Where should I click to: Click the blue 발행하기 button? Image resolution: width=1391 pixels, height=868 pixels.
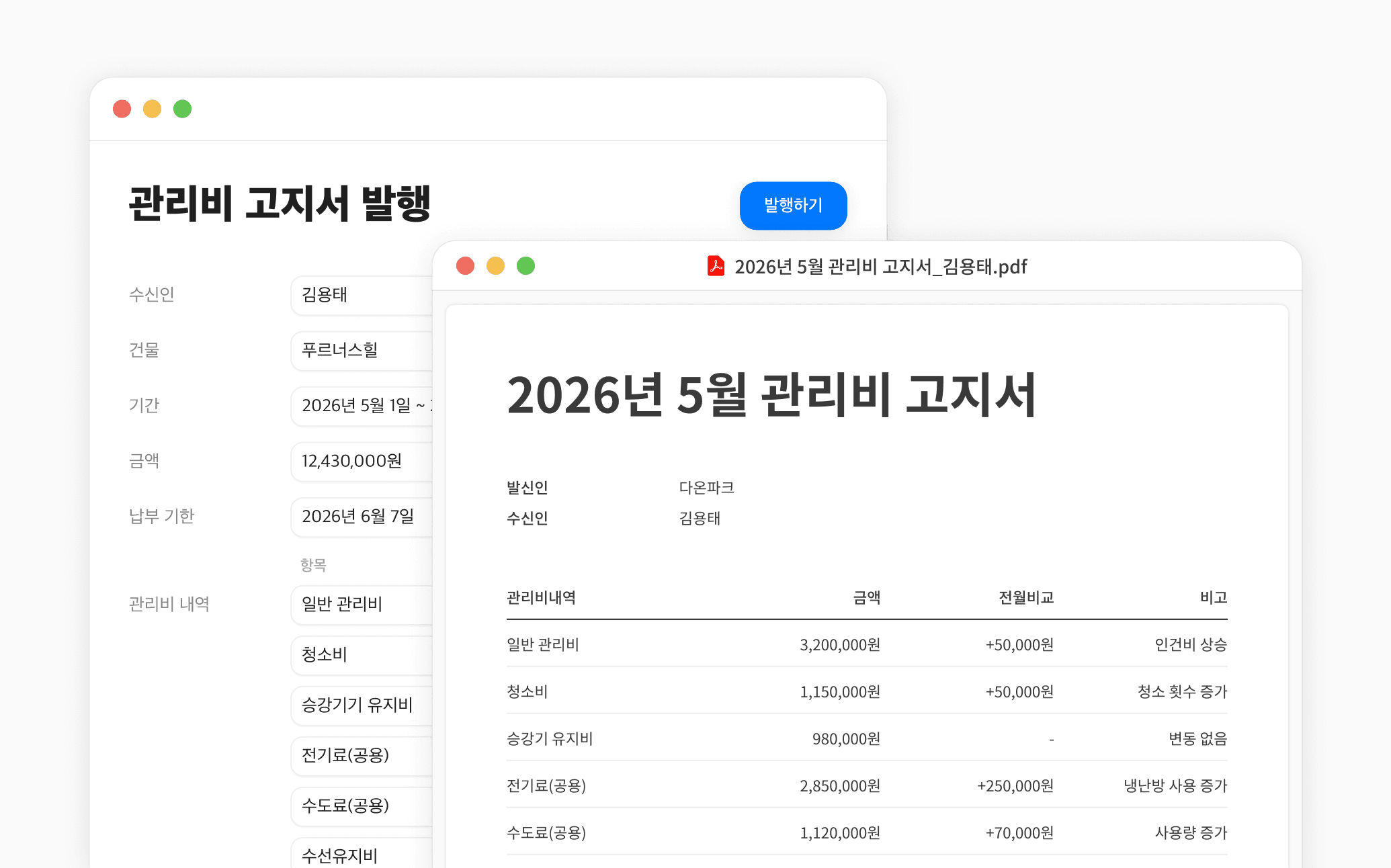(x=792, y=206)
